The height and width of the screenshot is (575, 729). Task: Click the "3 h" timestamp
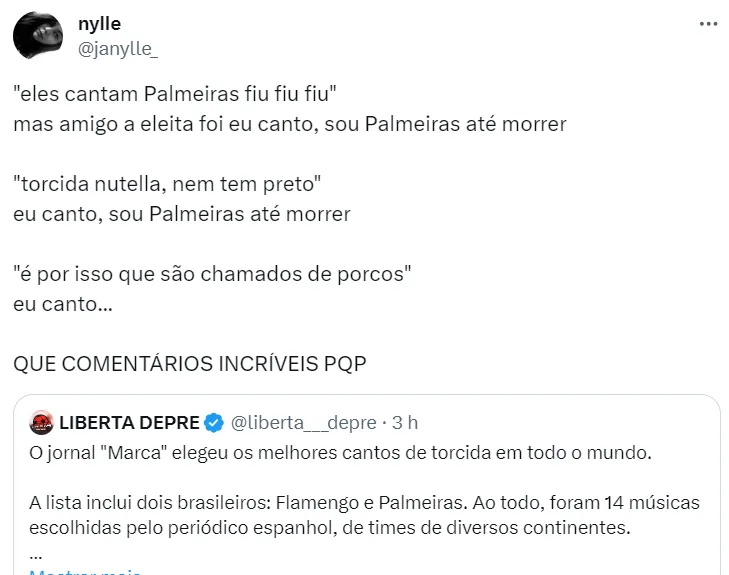[405, 422]
